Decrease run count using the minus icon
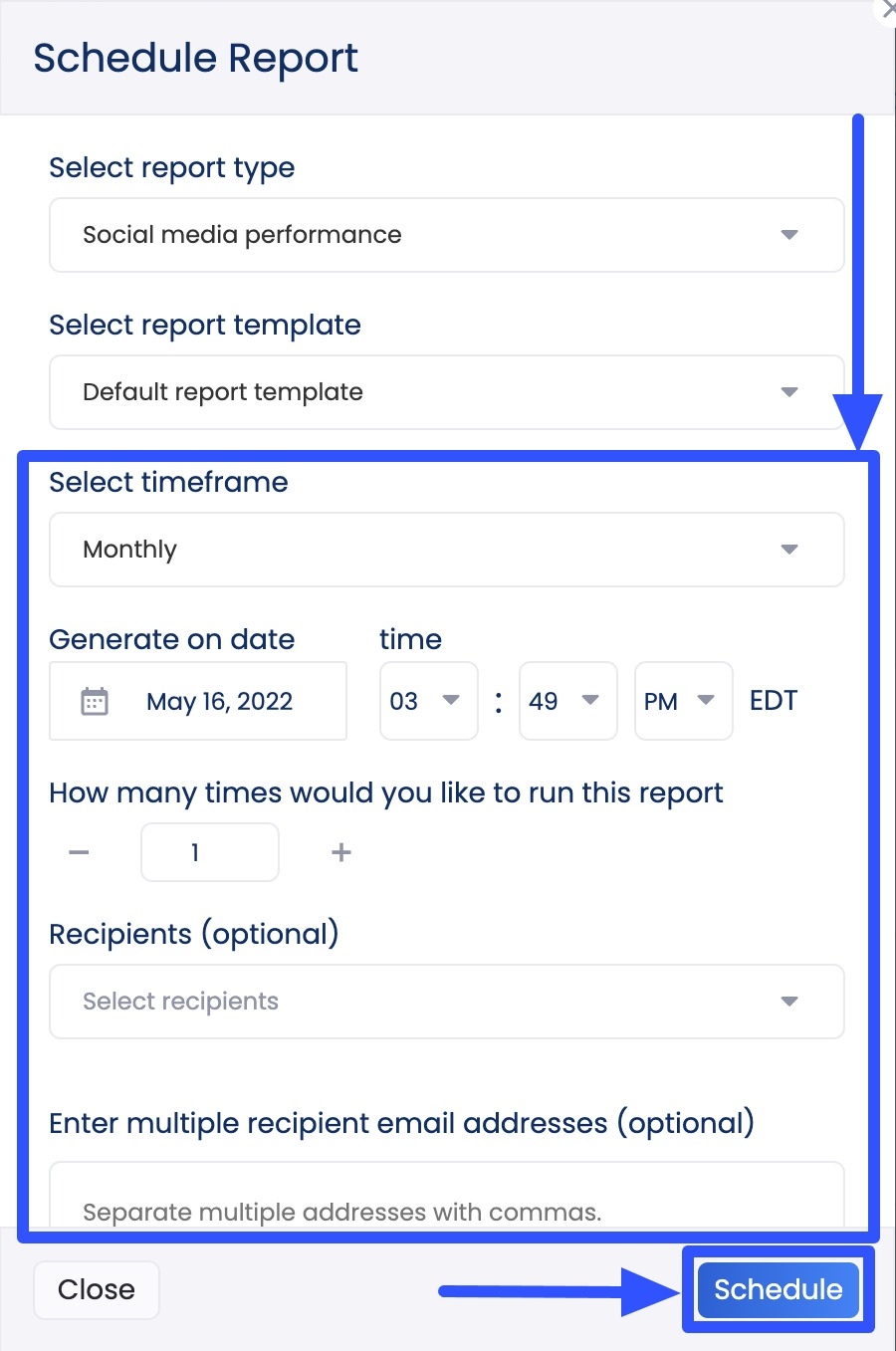This screenshot has height=1351, width=896. [x=79, y=852]
